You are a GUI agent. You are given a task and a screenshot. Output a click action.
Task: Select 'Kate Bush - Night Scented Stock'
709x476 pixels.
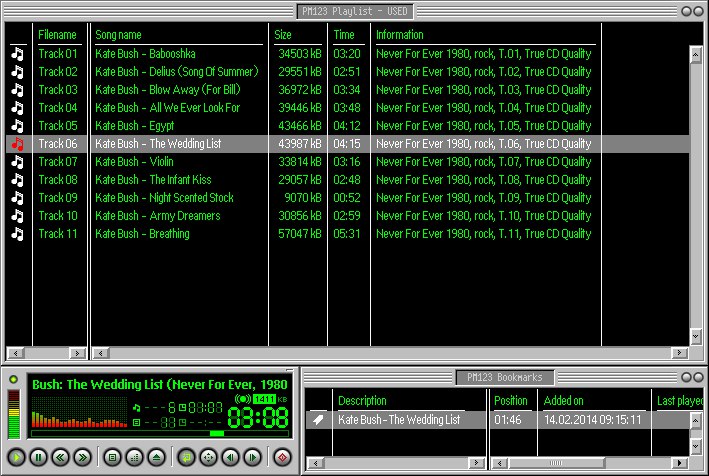[x=164, y=198]
